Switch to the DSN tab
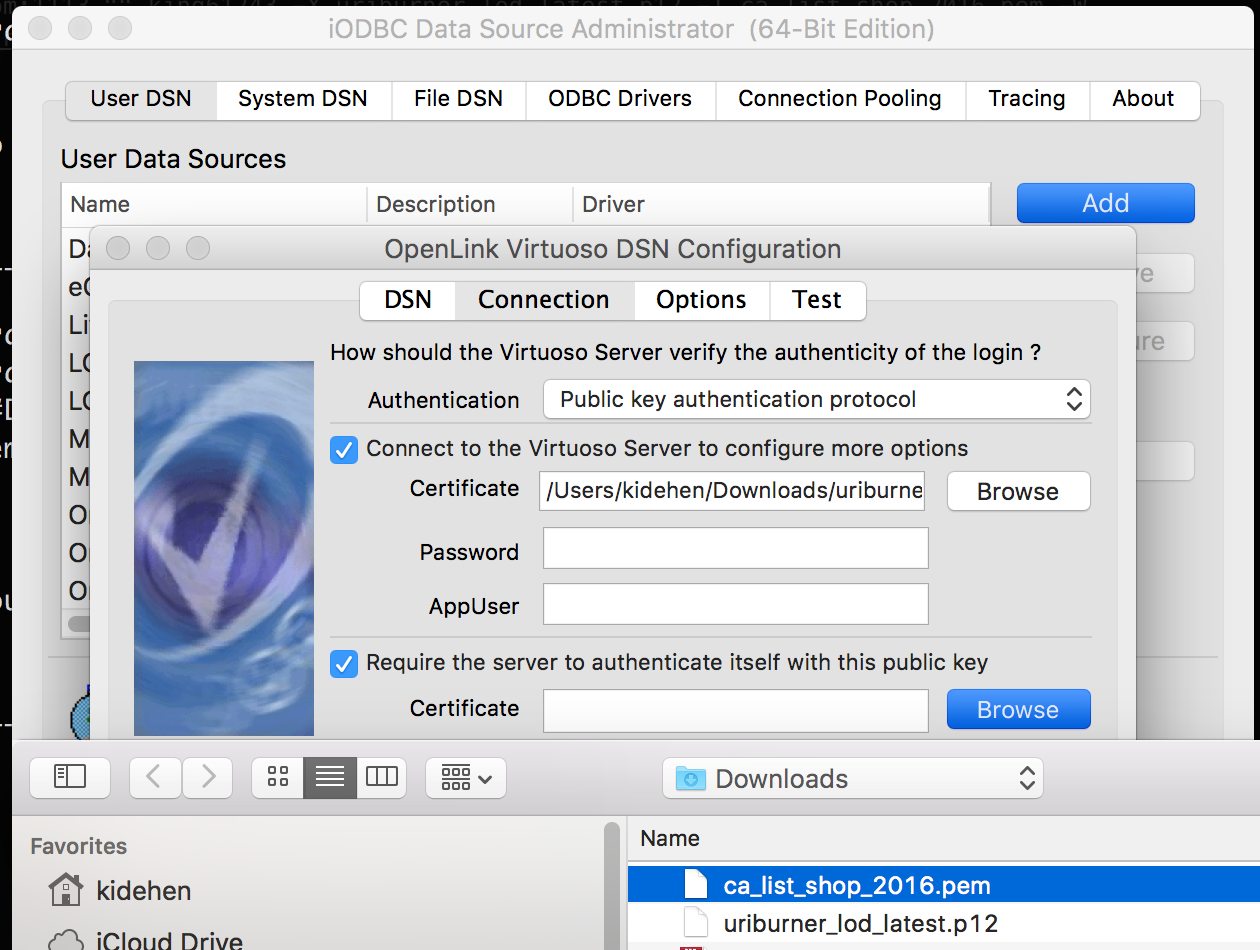Viewport: 1260px width, 950px height. coord(408,300)
